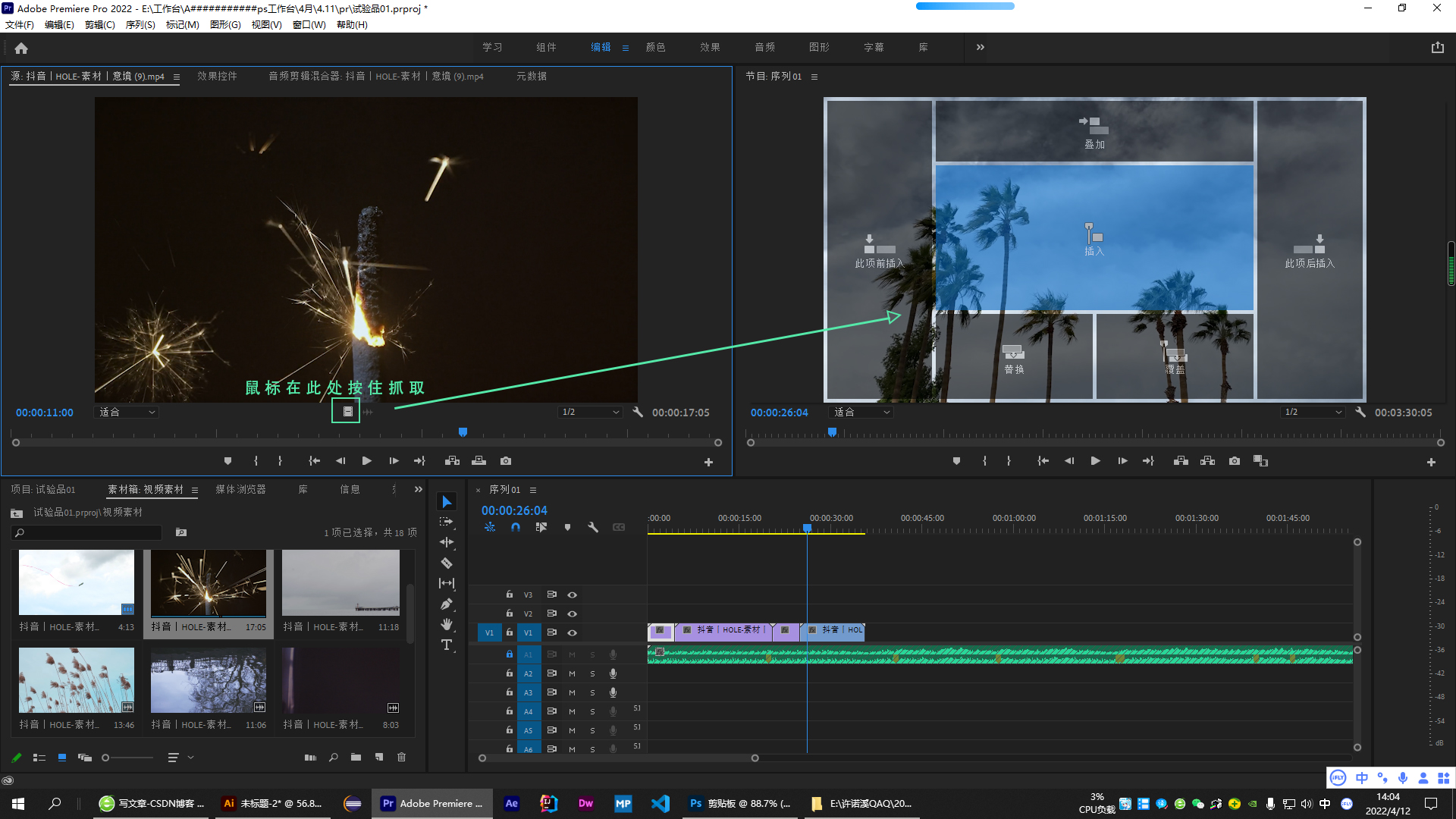
Task: Open sequence 序列01 panel menu
Action: coord(533,490)
